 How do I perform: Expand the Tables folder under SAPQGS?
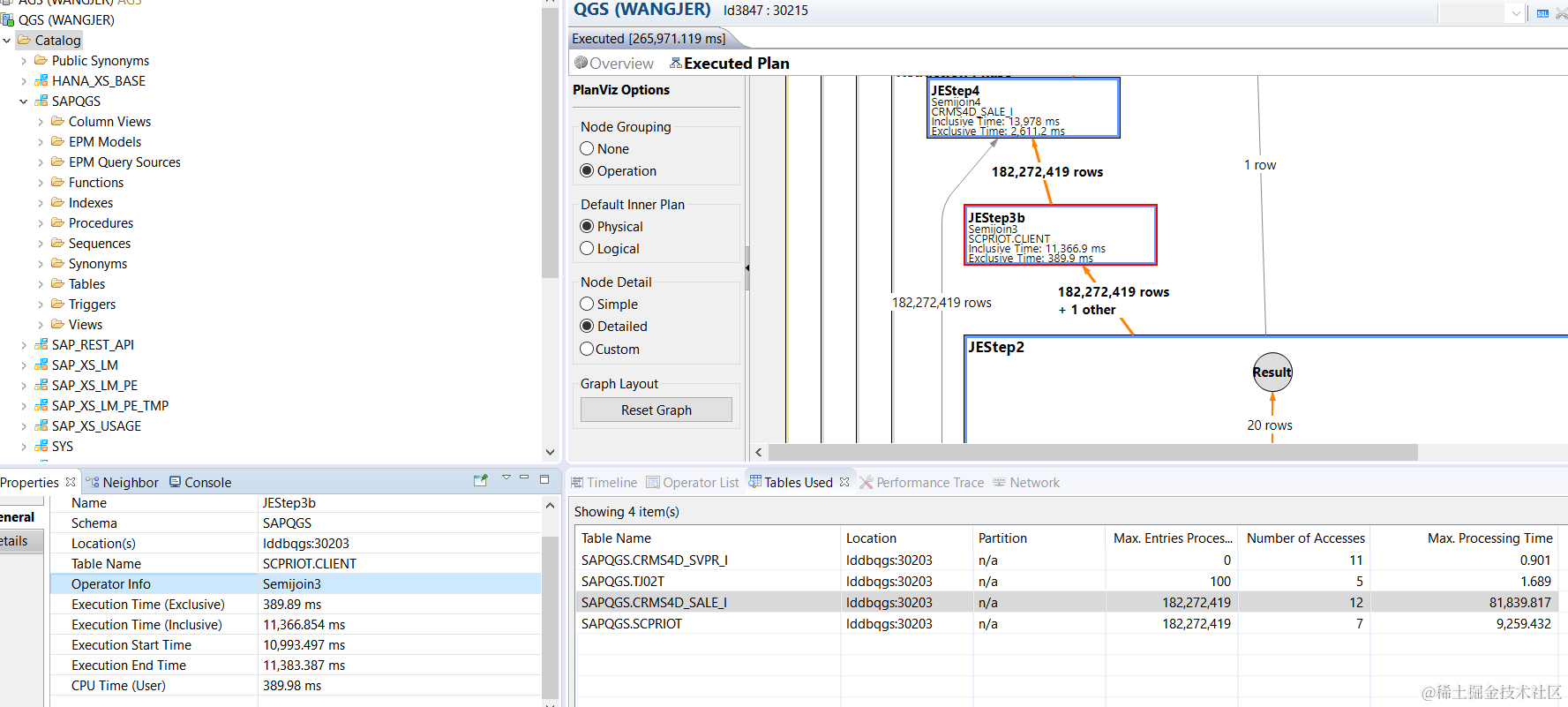[41, 284]
